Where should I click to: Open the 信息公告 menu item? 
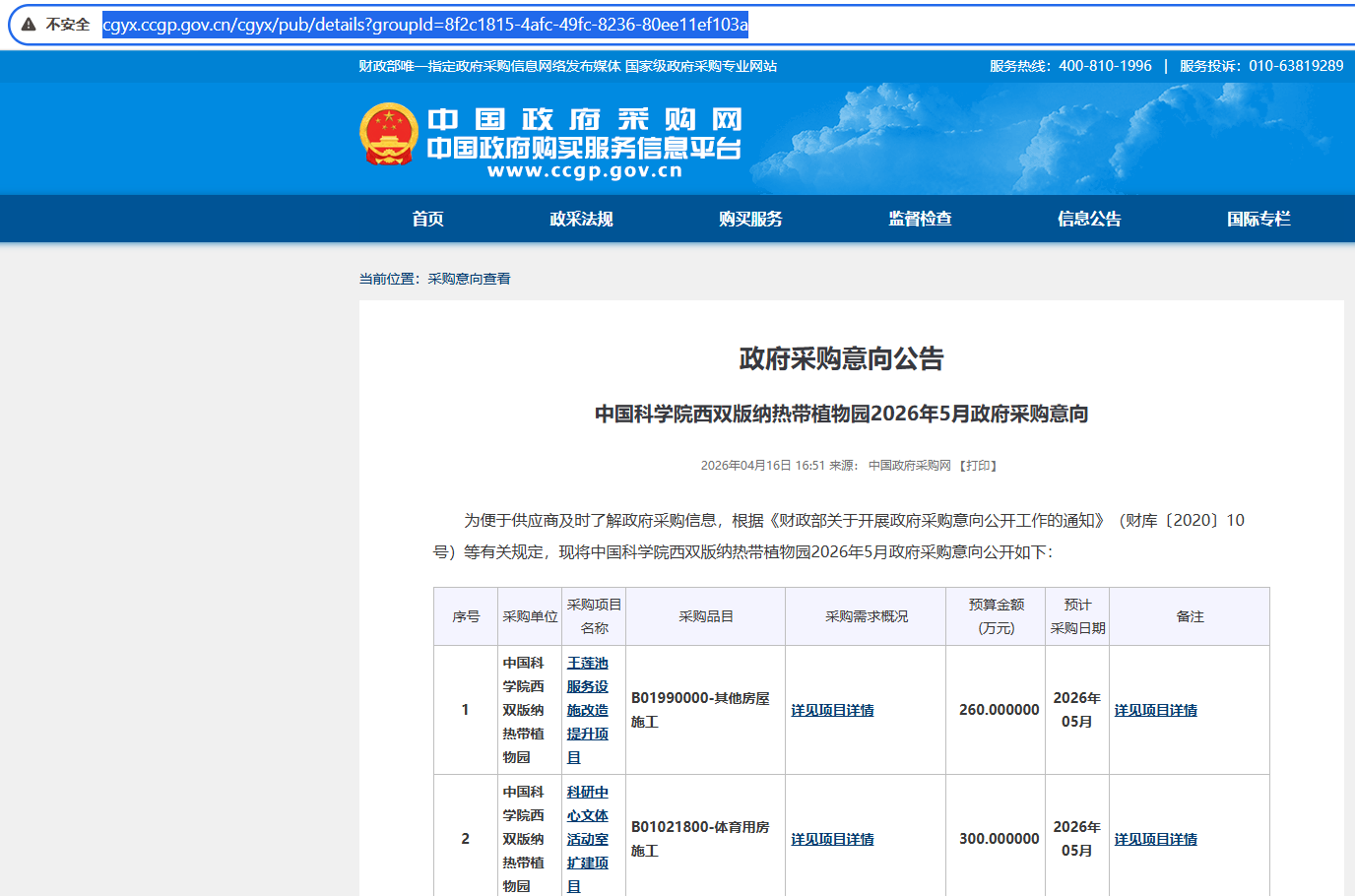[1089, 219]
